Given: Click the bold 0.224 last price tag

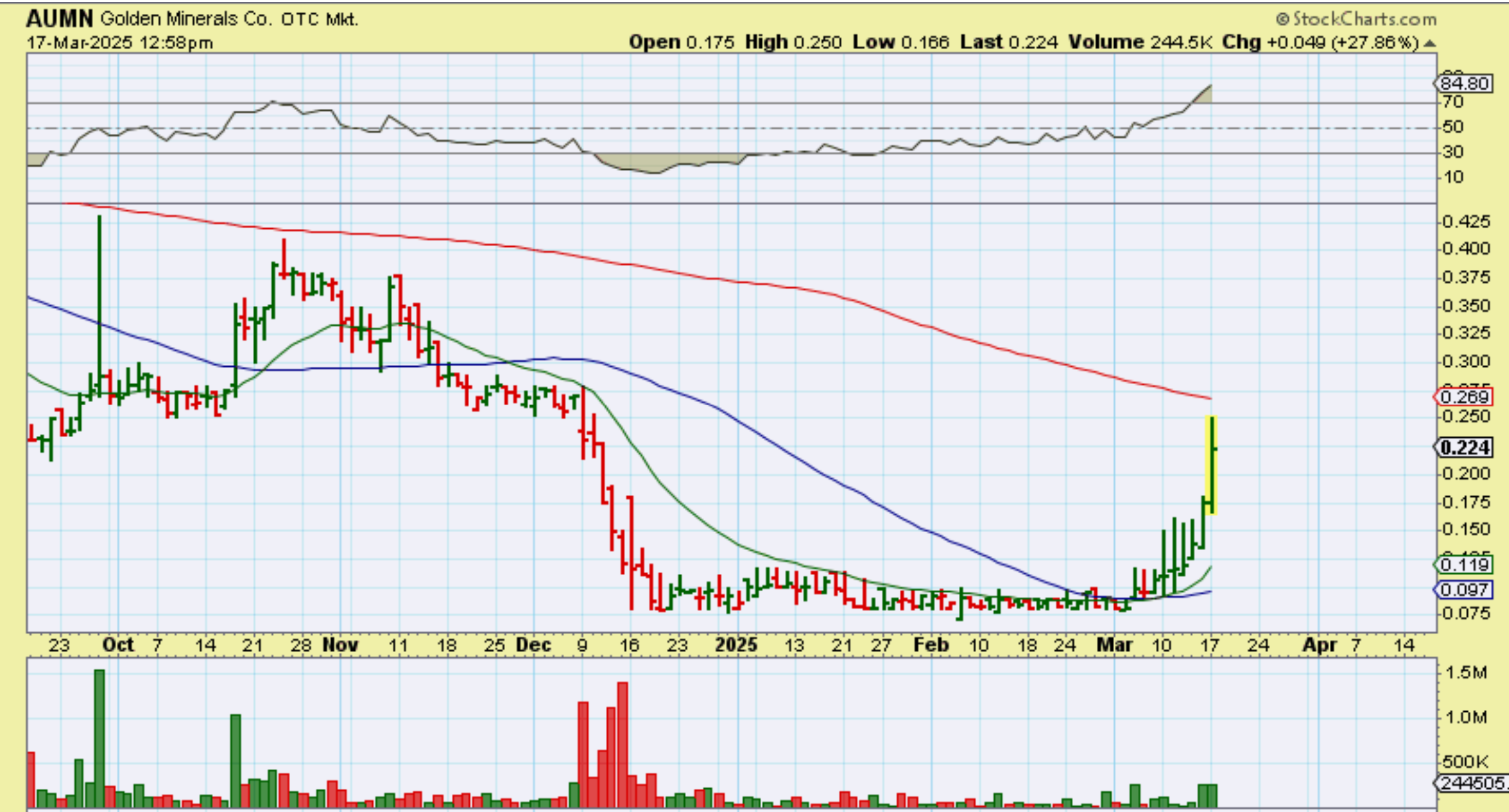Looking at the screenshot, I should pyautogui.click(x=1465, y=448).
